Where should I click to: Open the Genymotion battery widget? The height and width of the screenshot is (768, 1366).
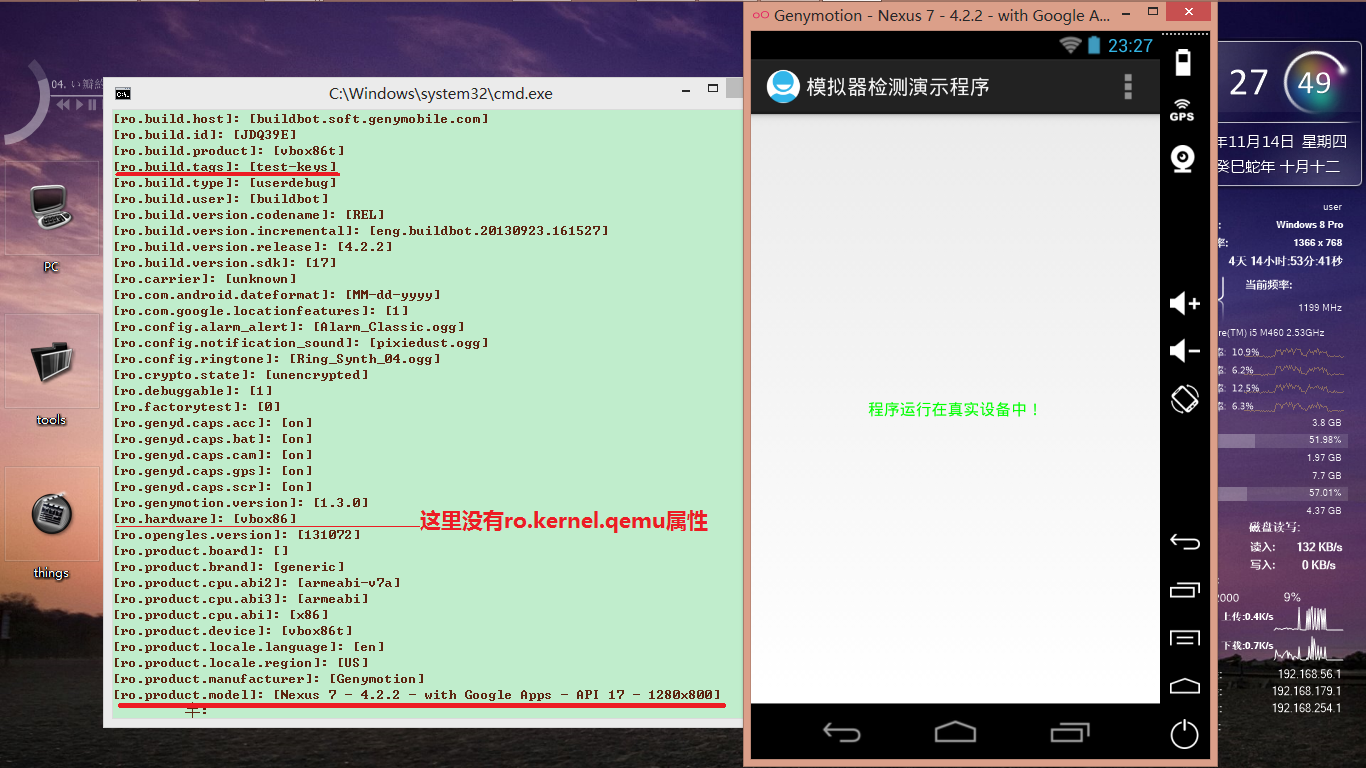[1184, 62]
